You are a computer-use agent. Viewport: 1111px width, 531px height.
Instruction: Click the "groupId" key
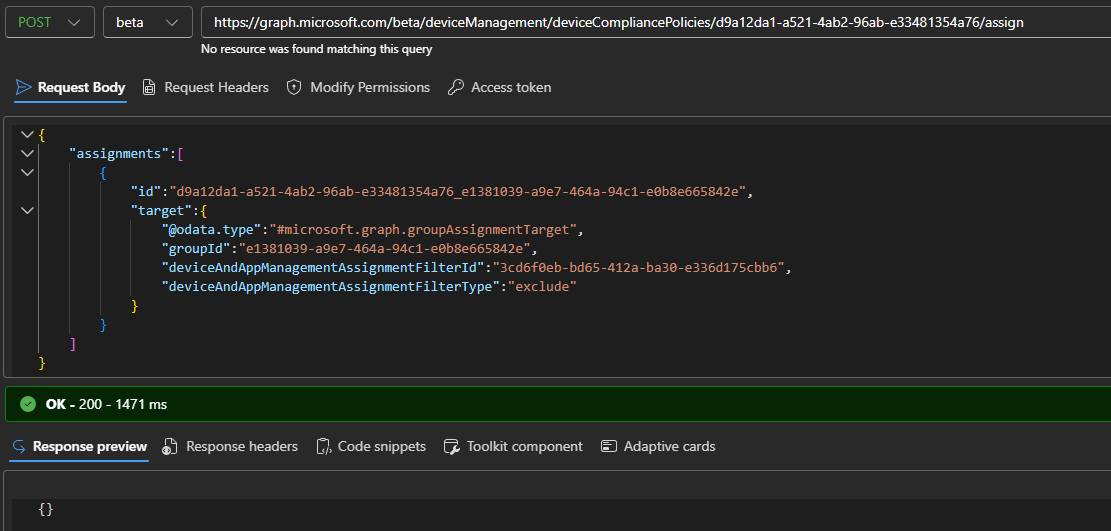pos(196,249)
